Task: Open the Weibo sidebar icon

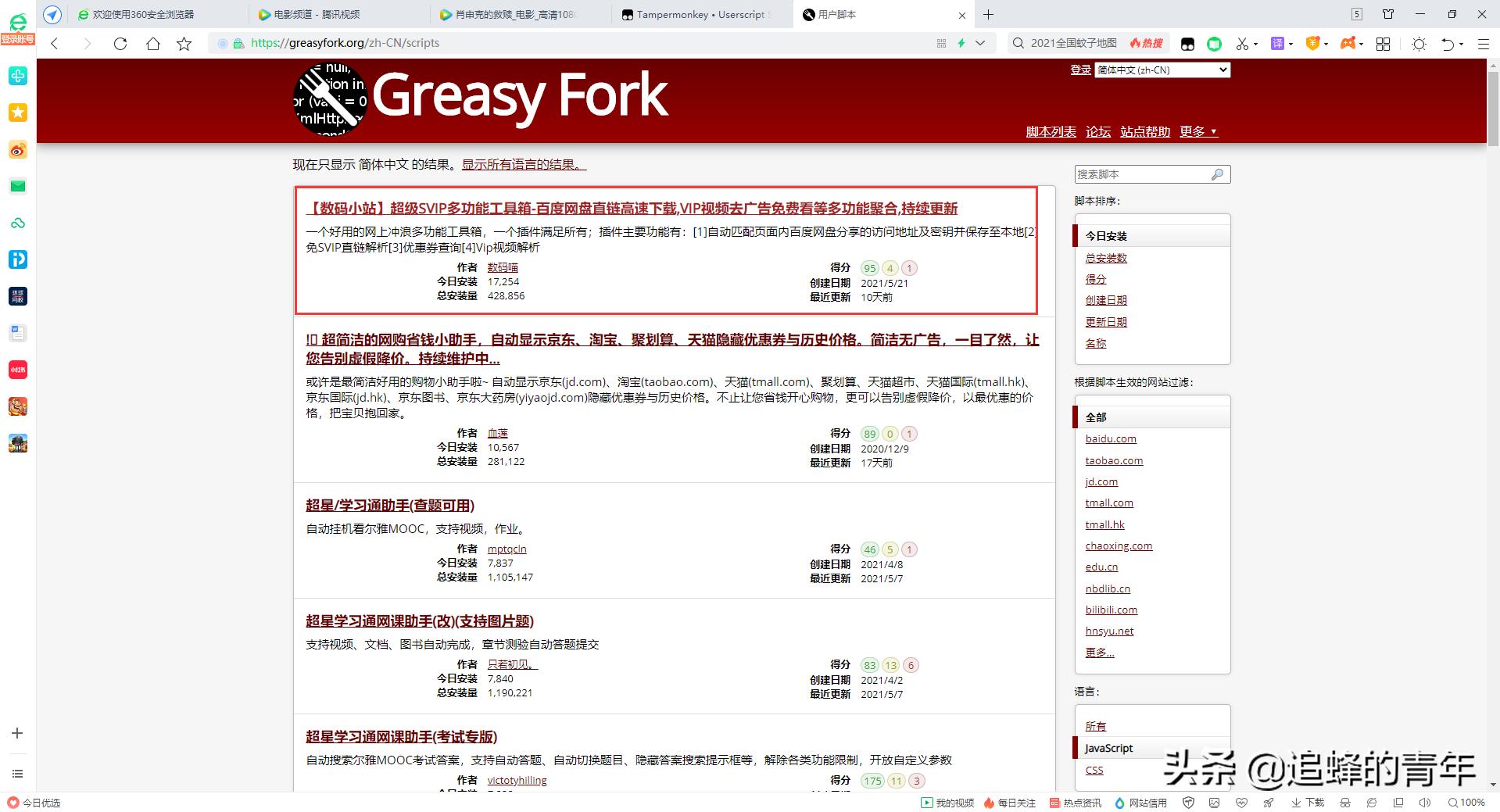Action: click(x=17, y=149)
